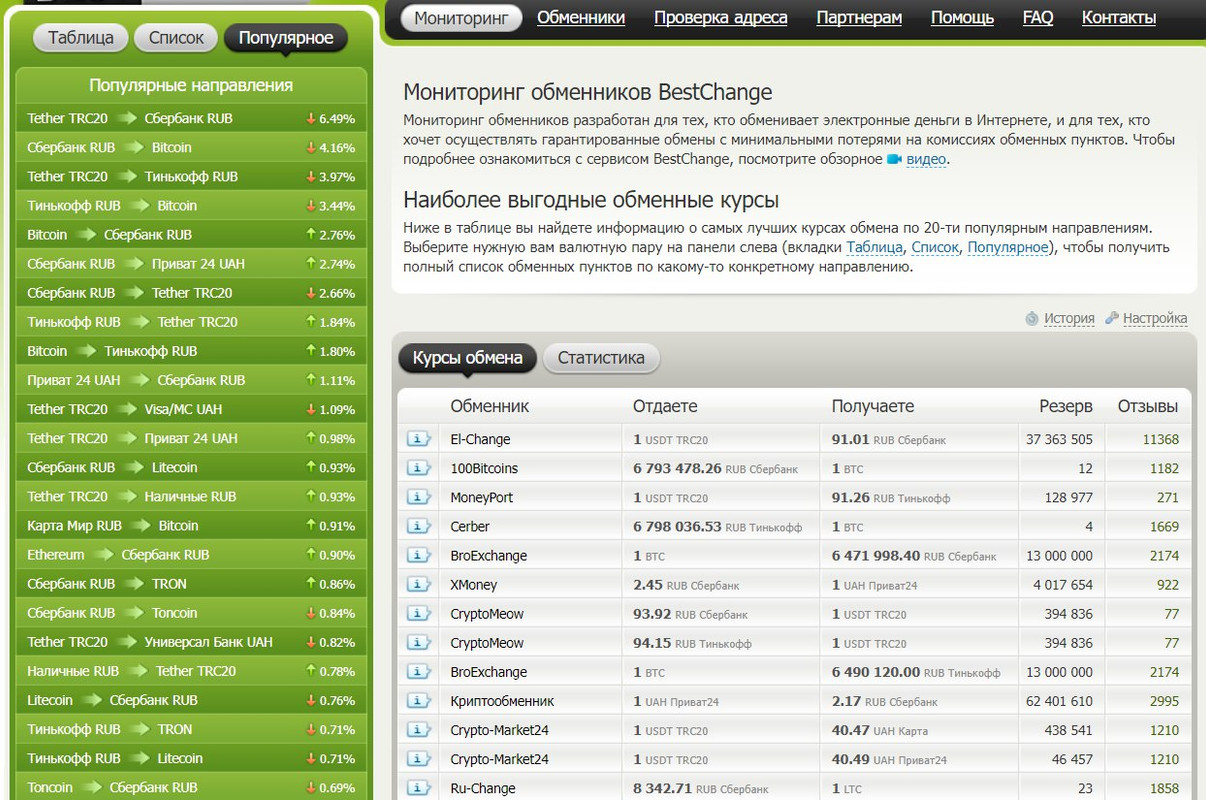Switch to the Мониторинг menu tab
This screenshot has height=800, width=1206.
(461, 18)
